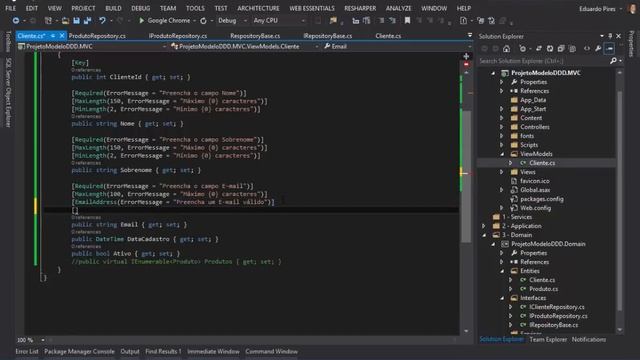Switch to the Team Explorer tab

(x=548, y=340)
